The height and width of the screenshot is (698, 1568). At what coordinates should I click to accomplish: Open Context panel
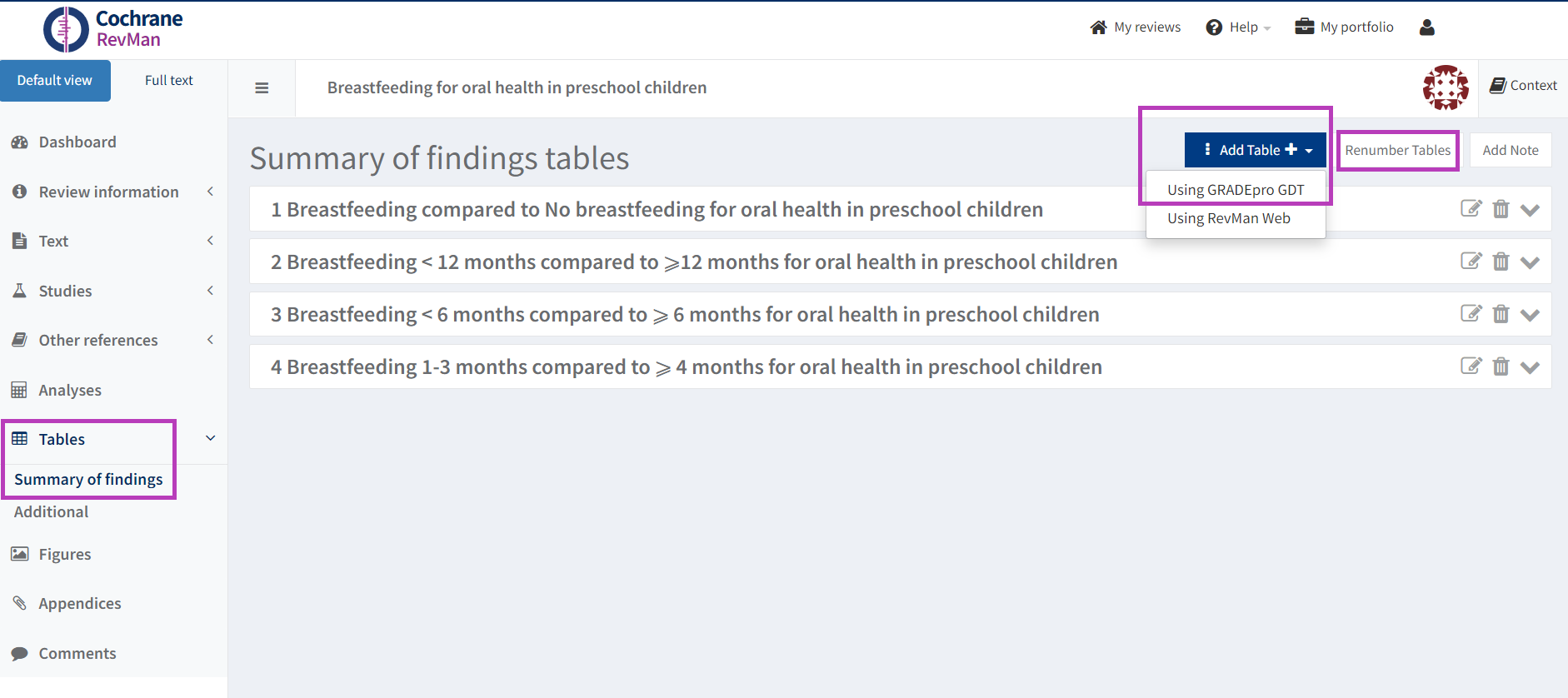[1523, 86]
